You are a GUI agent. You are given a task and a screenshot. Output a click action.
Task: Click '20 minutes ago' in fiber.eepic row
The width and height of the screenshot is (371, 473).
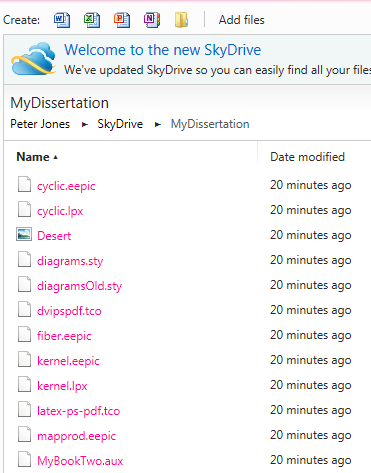click(311, 335)
